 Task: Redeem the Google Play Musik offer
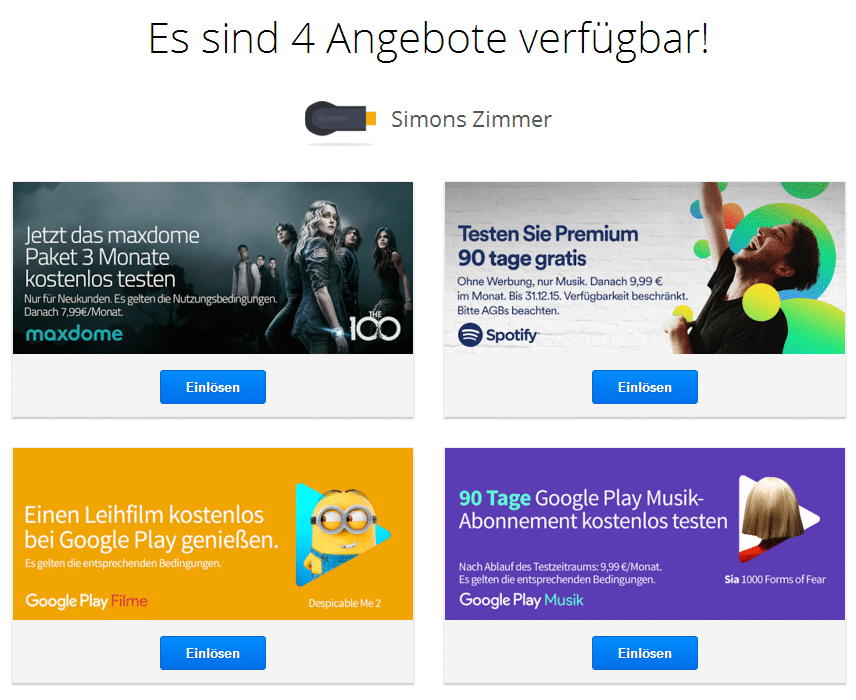click(x=645, y=653)
